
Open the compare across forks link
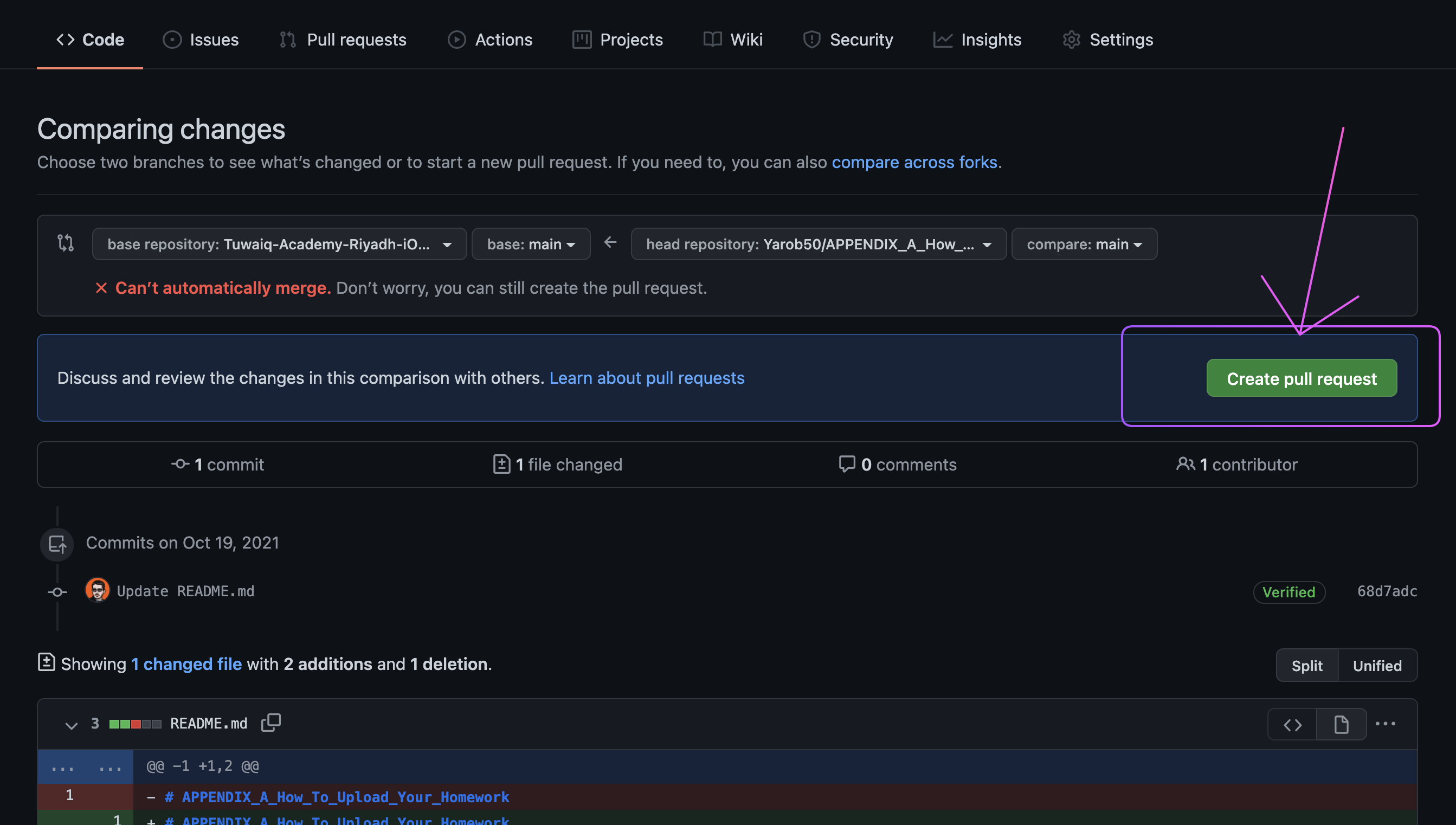[915, 163]
